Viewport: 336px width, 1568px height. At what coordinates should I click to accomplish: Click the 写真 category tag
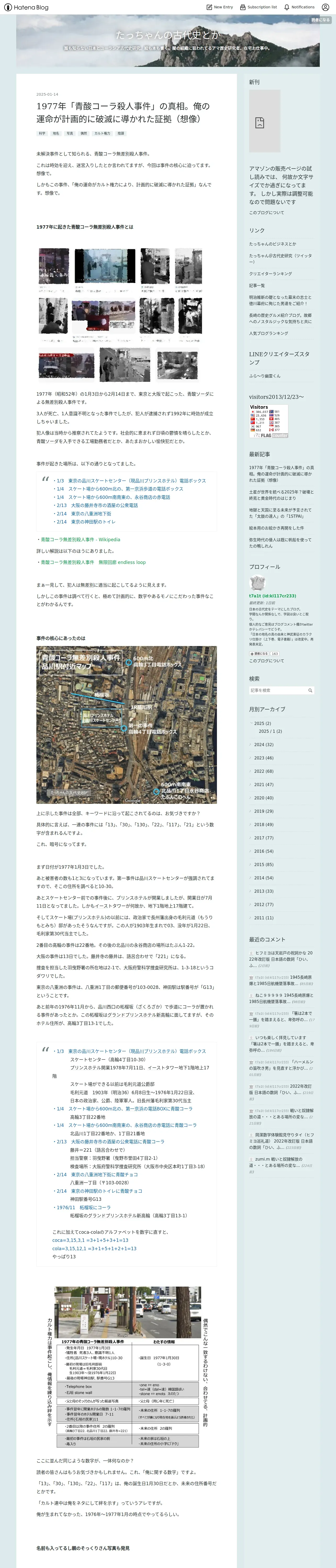(x=70, y=133)
